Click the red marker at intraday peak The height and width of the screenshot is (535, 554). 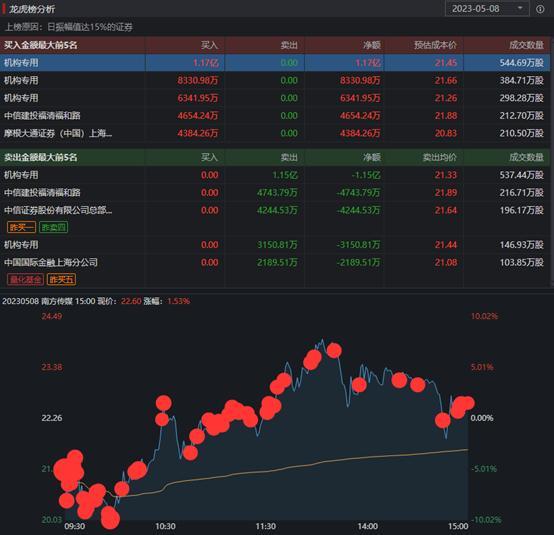[x=334, y=351]
